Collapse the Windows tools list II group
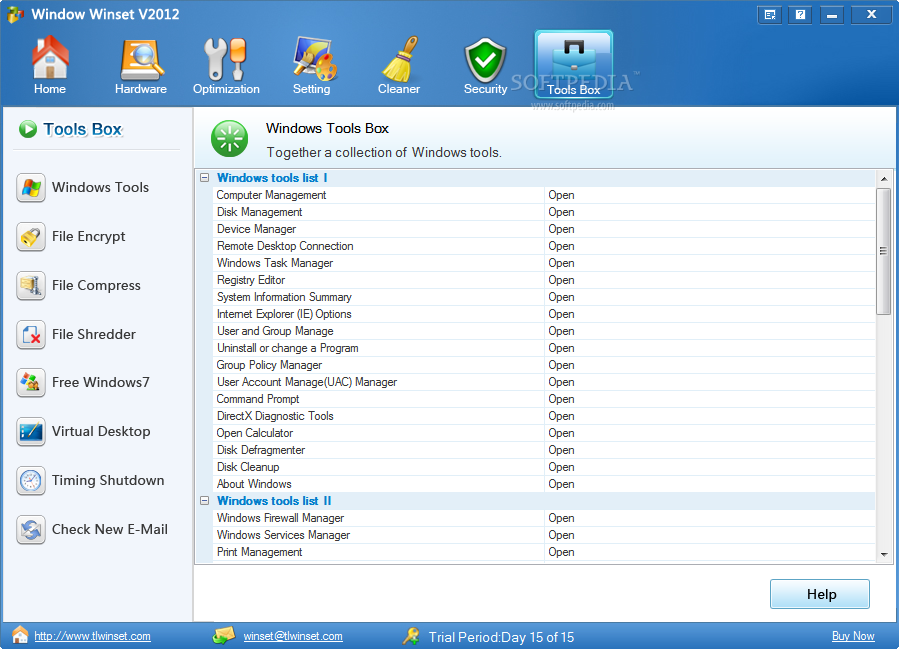This screenshot has width=899, height=649. click(205, 501)
